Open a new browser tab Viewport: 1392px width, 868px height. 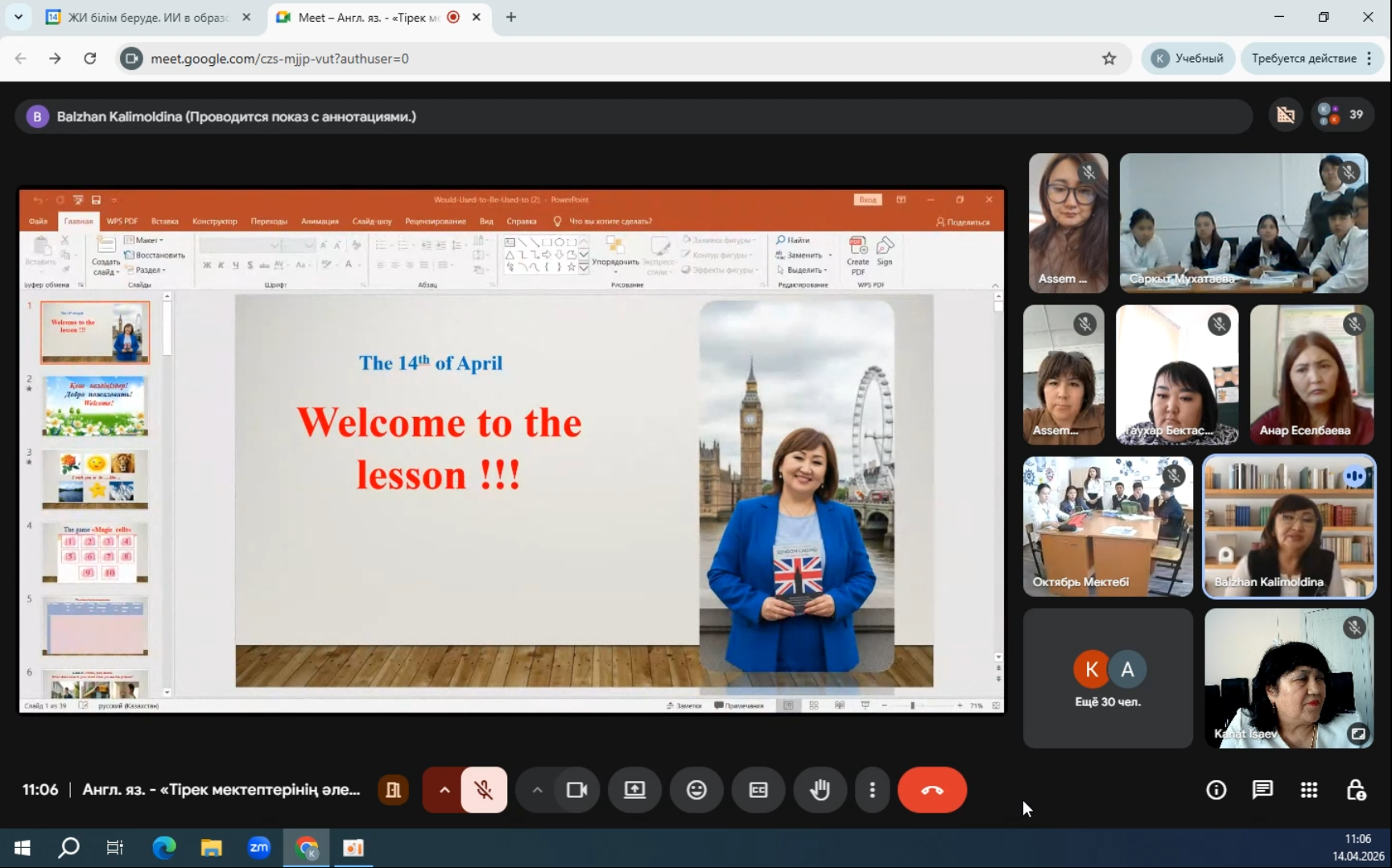click(511, 17)
